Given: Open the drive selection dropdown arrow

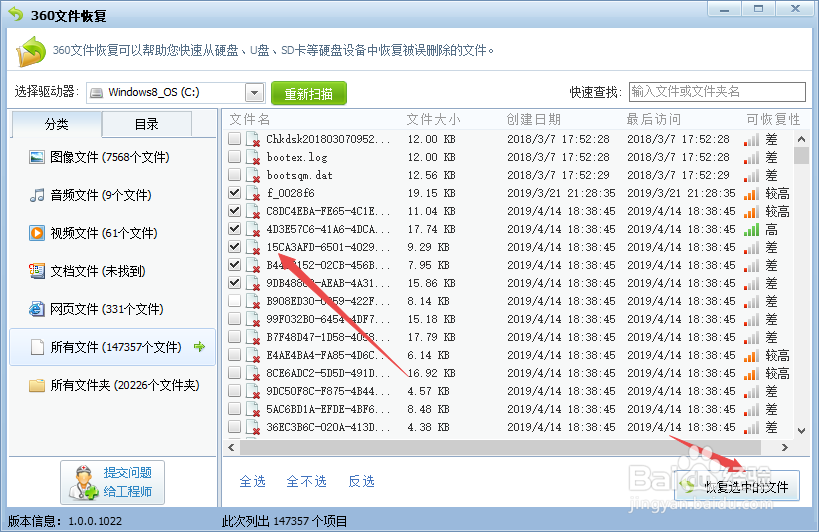Looking at the screenshot, I should click(x=254, y=93).
